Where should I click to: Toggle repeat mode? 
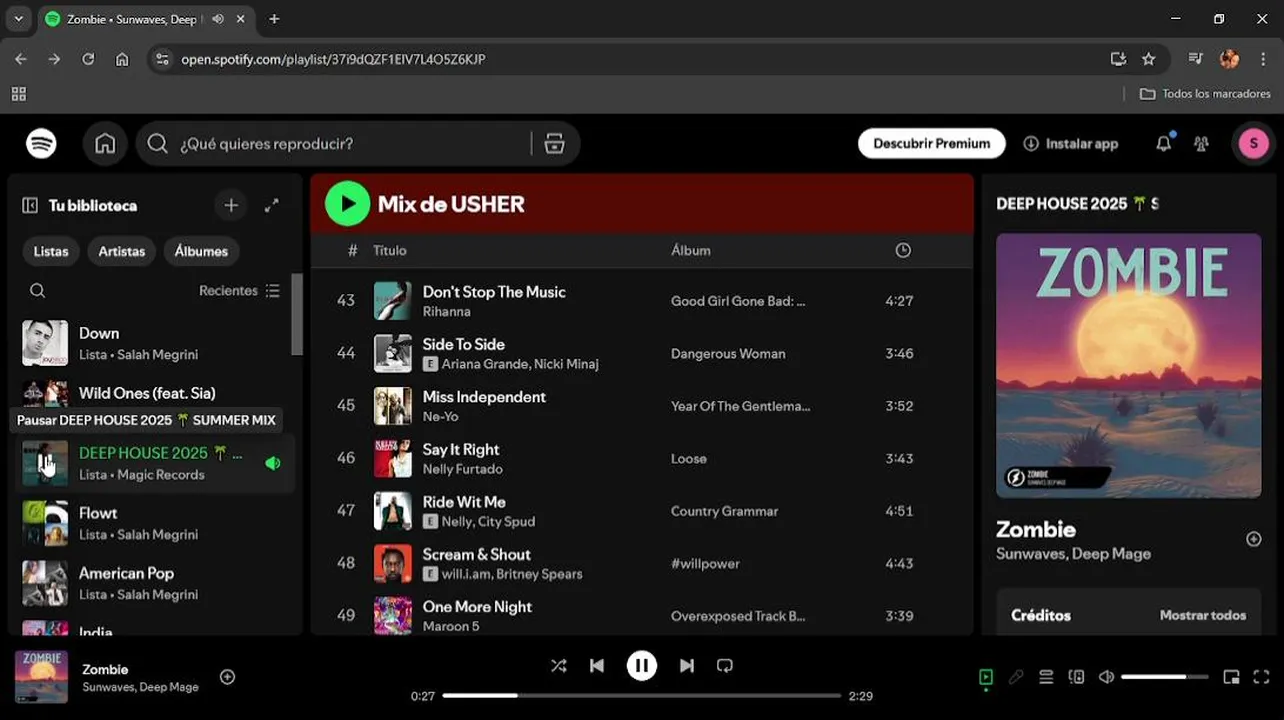tap(725, 666)
